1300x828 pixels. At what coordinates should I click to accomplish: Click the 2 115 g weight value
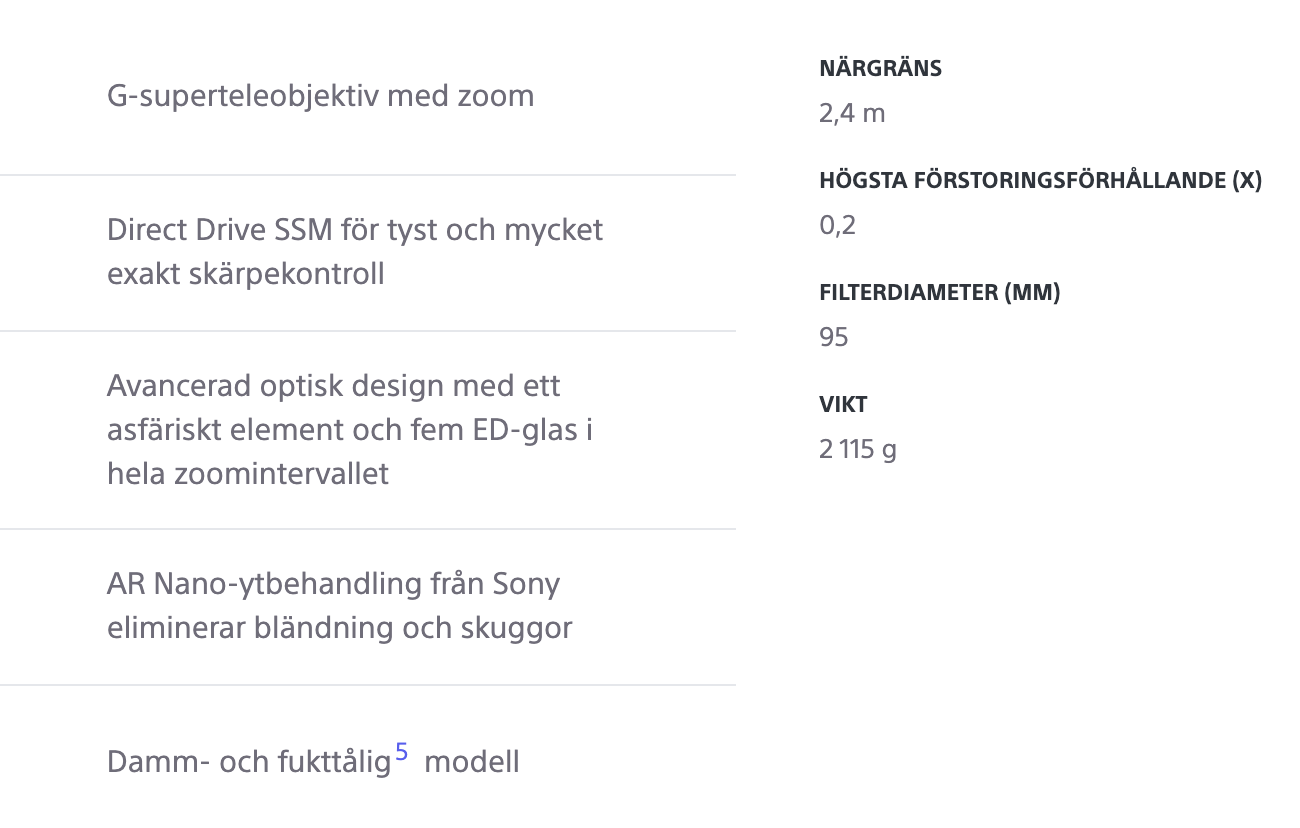coord(858,449)
